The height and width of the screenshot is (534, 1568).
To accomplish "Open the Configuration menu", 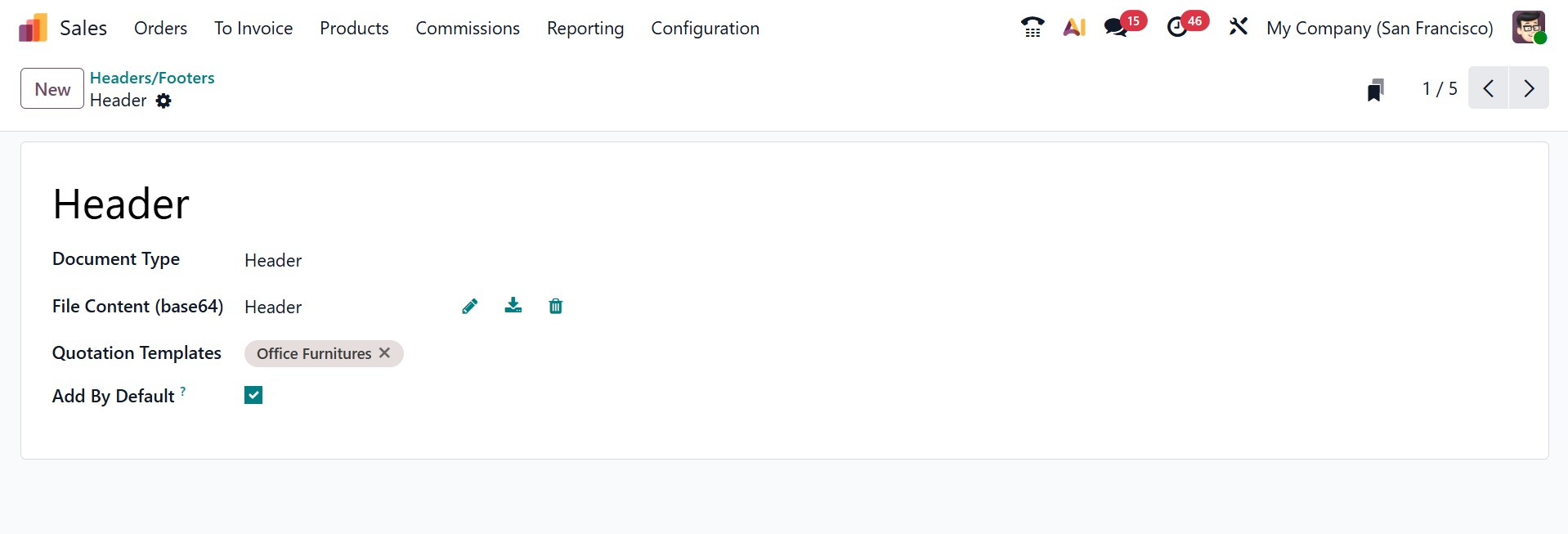I will [705, 29].
